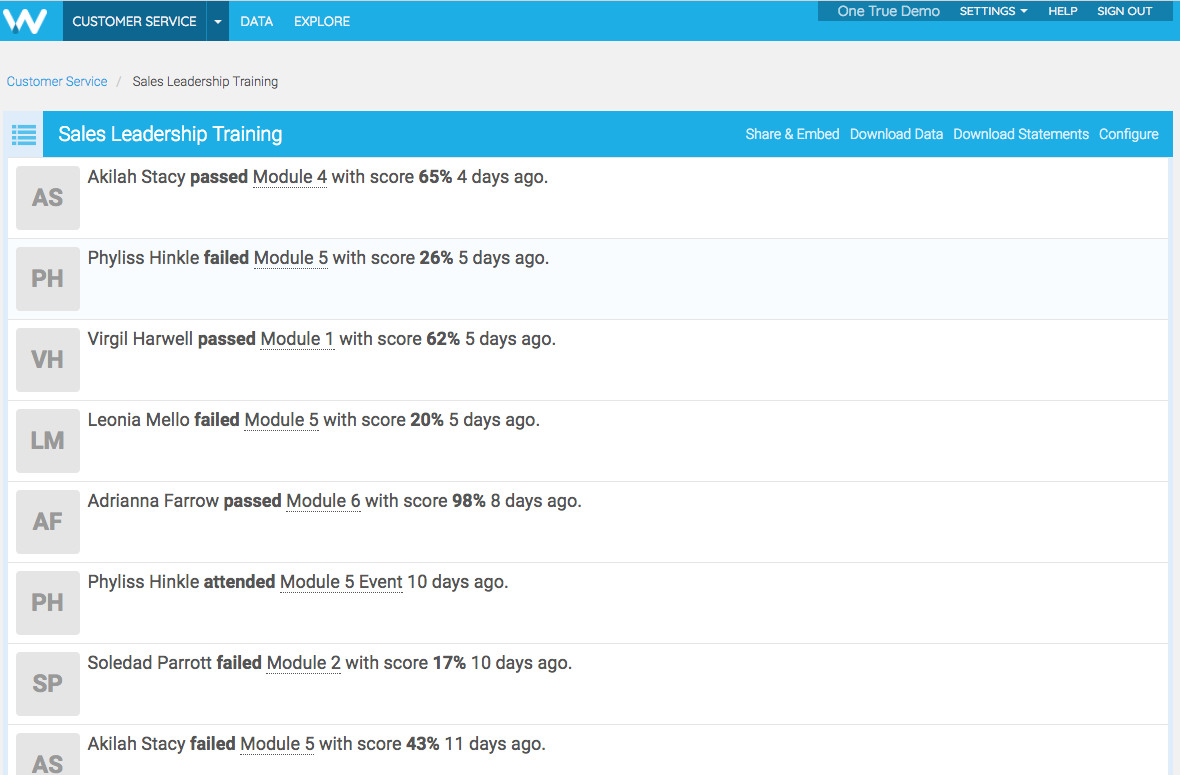Viewport: 1180px width, 775px height.
Task: Select Leonia Mello's LM avatar
Action: coord(48,441)
